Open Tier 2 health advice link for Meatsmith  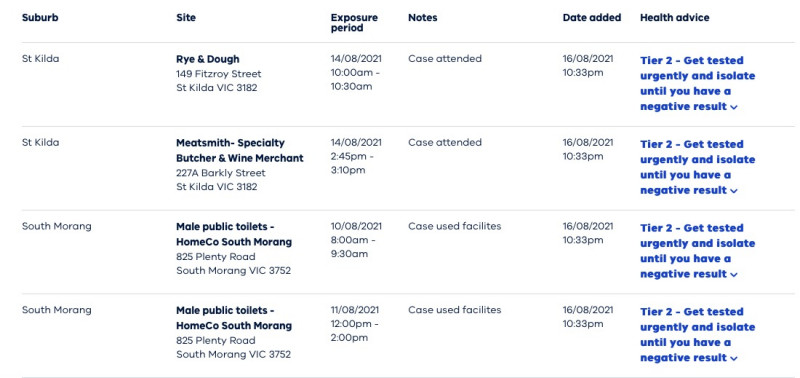click(697, 167)
